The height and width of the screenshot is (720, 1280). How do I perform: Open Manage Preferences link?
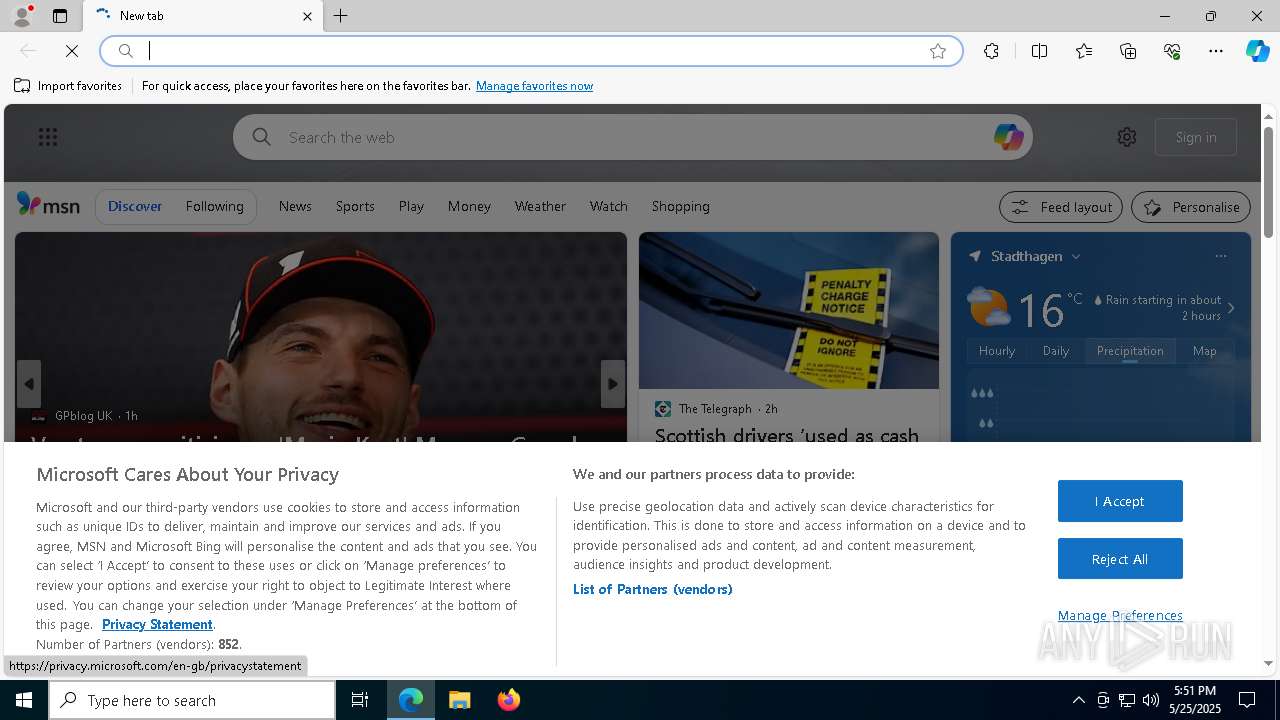[1120, 615]
